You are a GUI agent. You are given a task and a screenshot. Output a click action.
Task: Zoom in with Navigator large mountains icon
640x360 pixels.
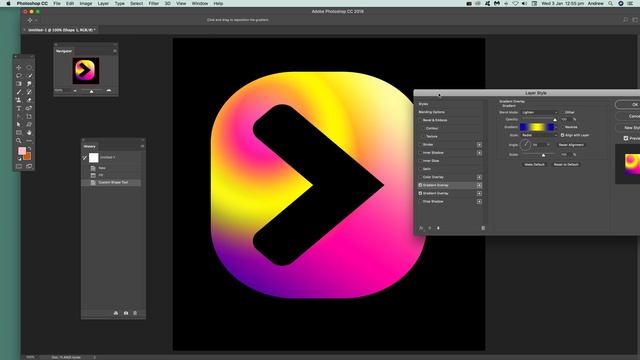[109, 91]
